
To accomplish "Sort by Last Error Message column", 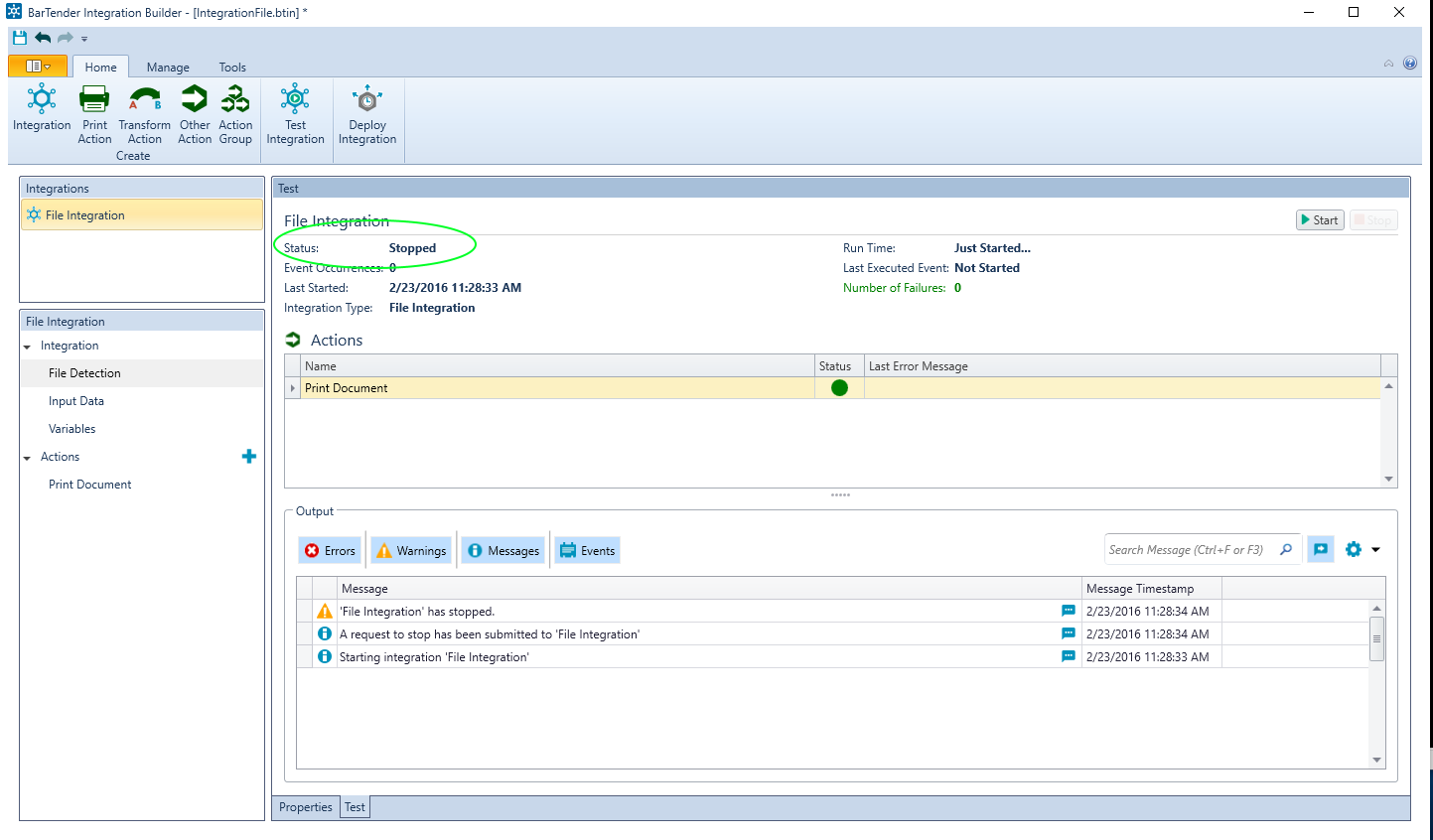I will (1122, 366).
